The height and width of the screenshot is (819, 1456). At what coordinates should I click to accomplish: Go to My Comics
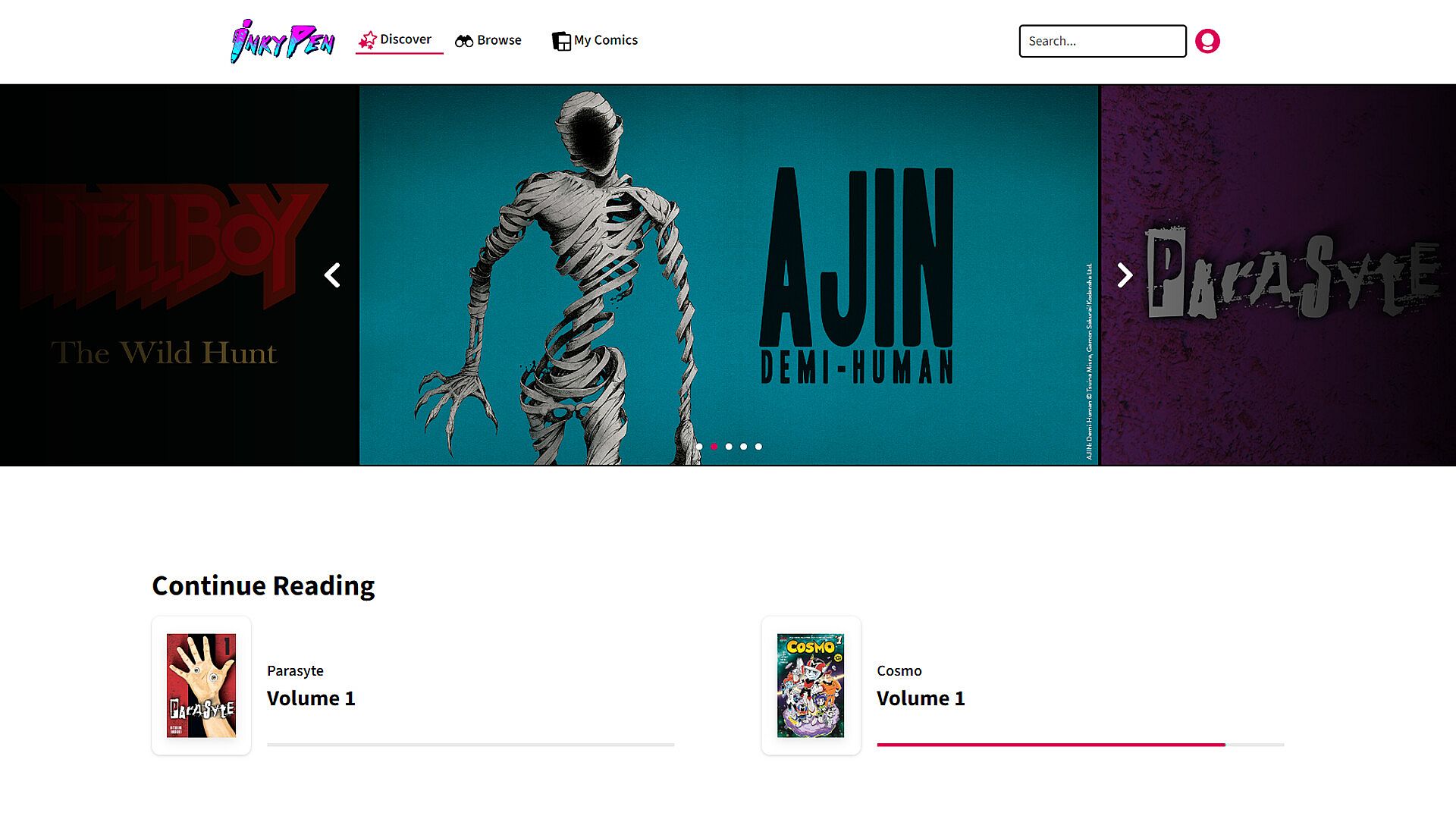point(595,40)
